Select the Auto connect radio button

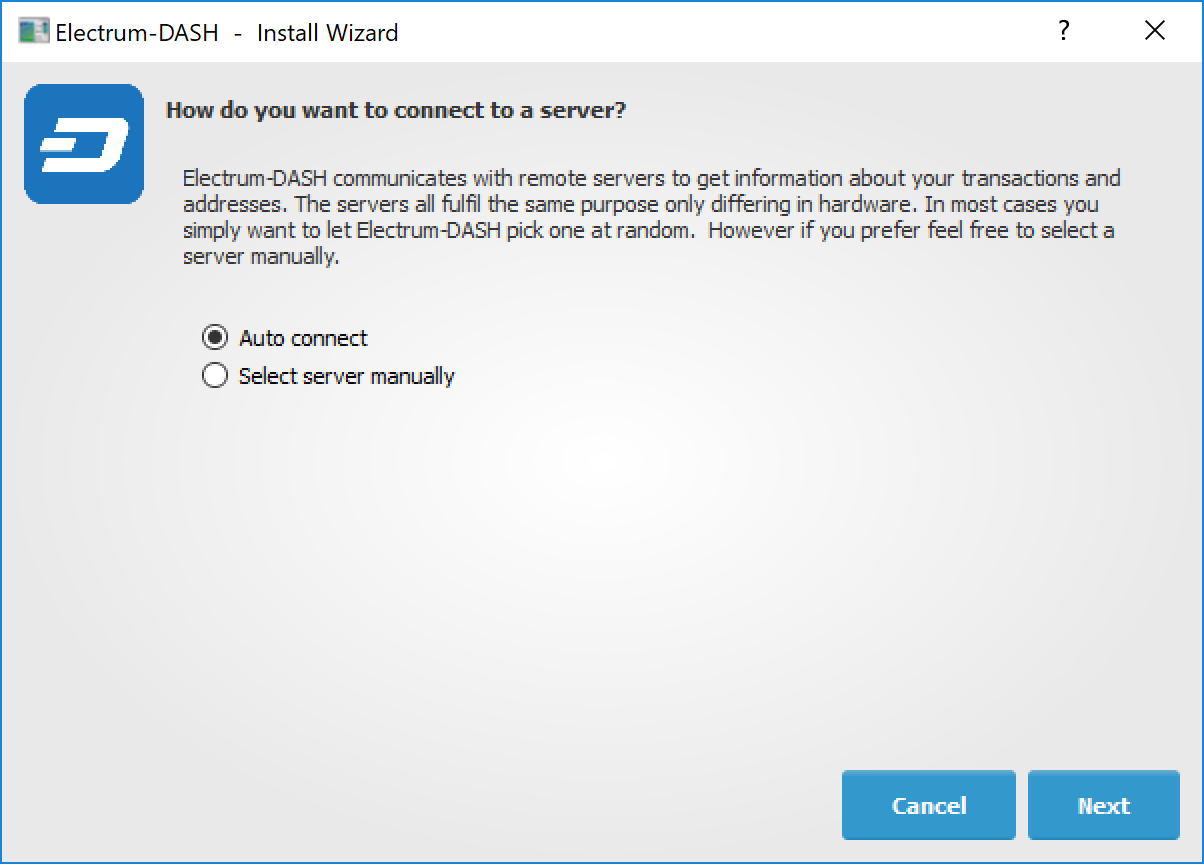(215, 338)
